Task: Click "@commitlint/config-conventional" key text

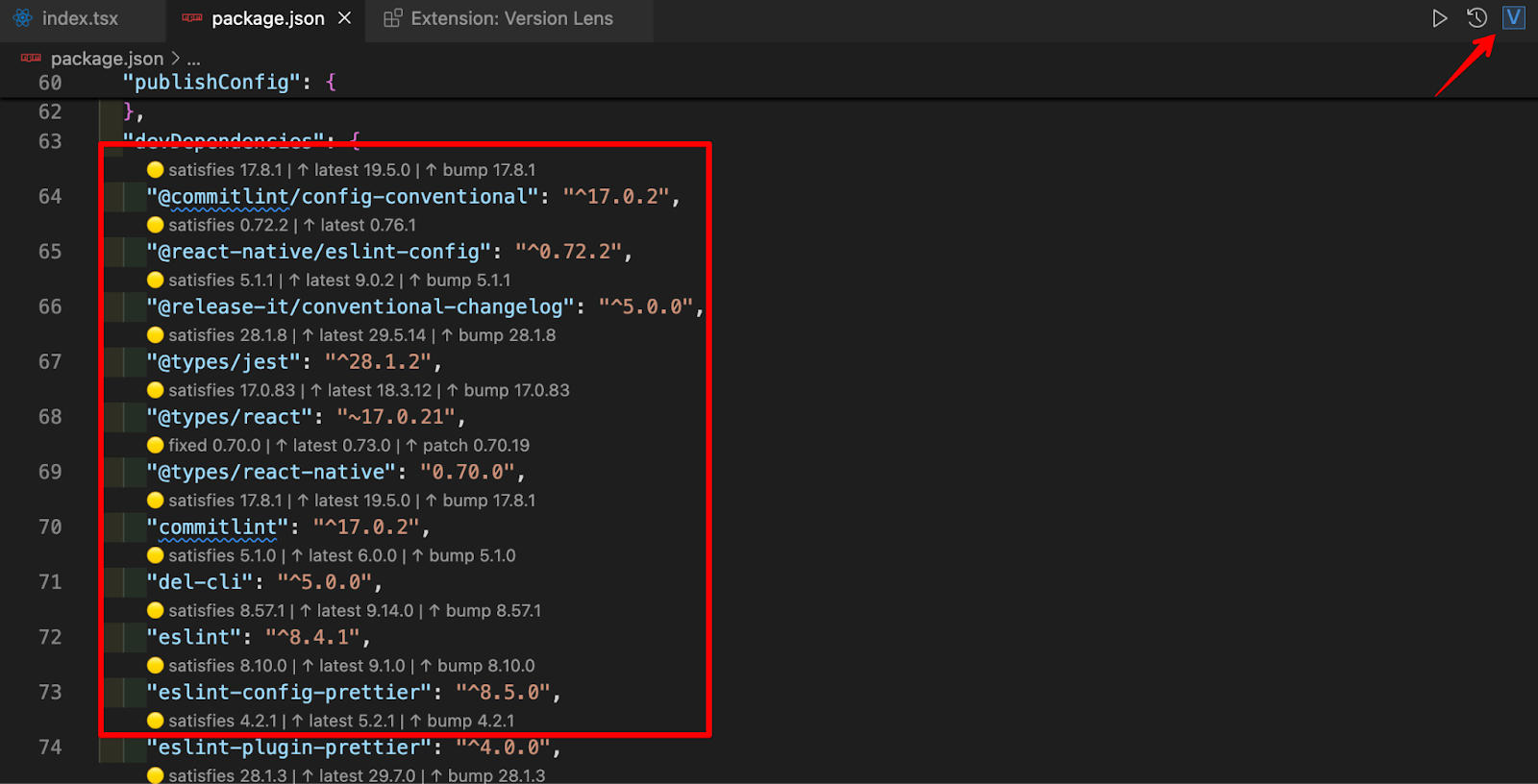Action: (343, 197)
